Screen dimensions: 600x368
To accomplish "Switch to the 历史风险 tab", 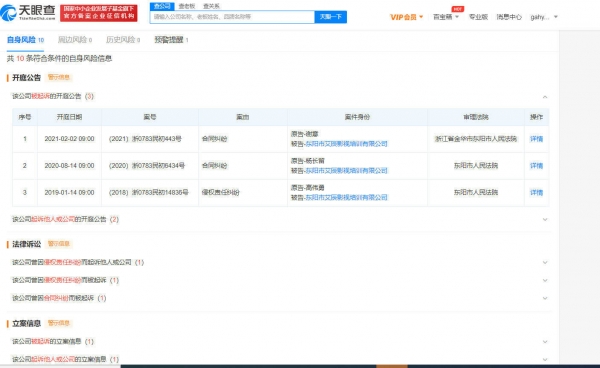I will pos(123,40).
